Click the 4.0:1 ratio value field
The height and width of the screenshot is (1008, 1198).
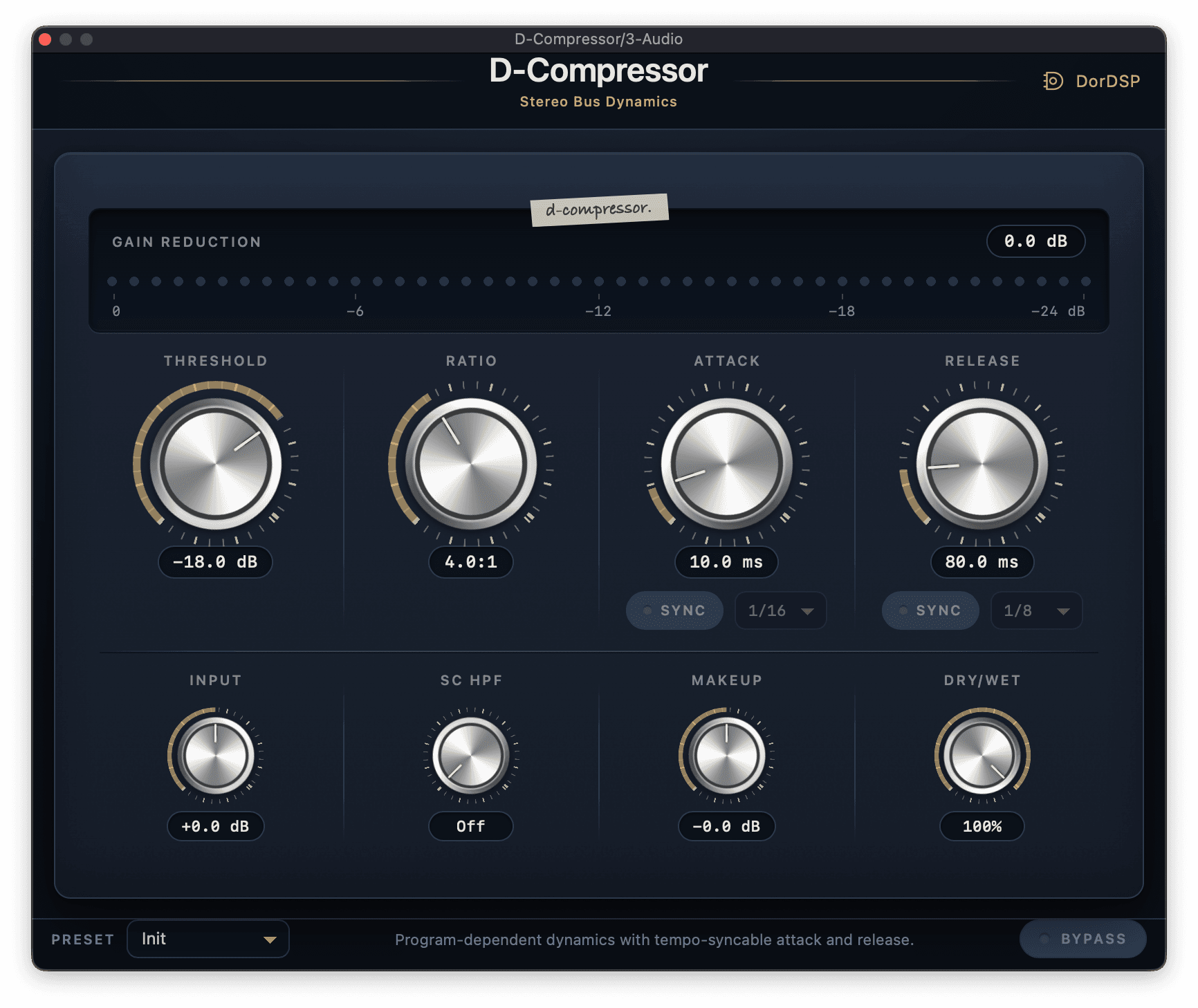tap(471, 561)
